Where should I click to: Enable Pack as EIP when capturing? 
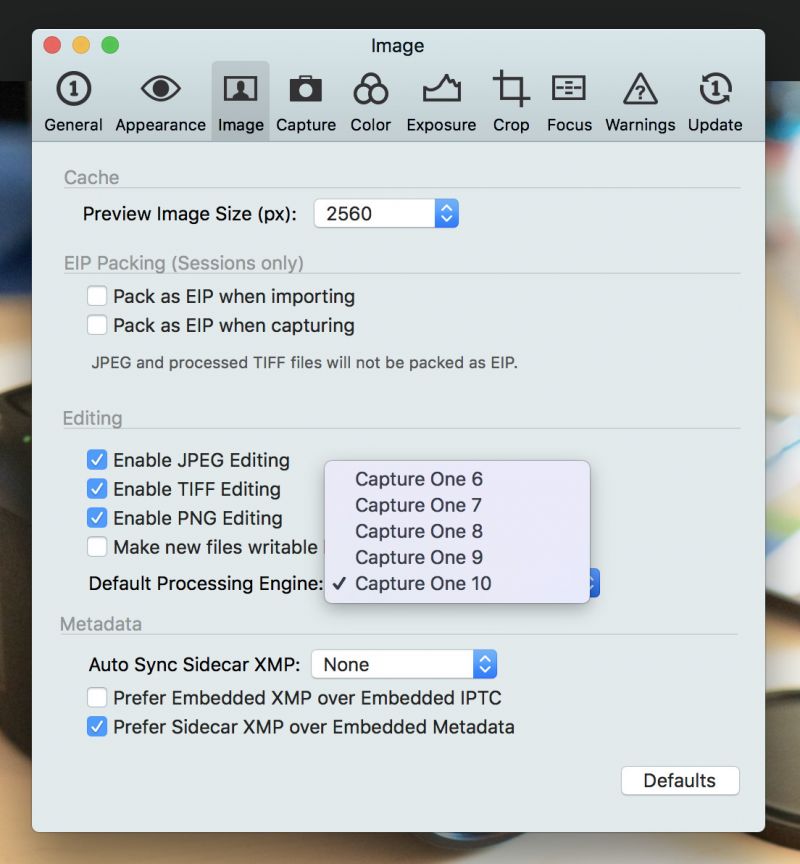[97, 325]
